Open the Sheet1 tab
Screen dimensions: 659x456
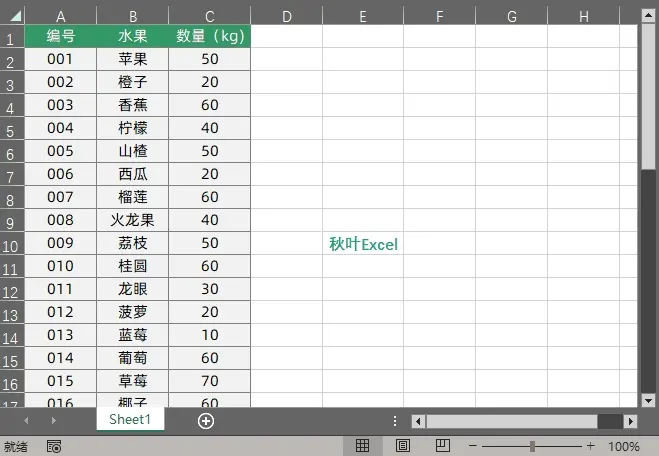(x=130, y=419)
